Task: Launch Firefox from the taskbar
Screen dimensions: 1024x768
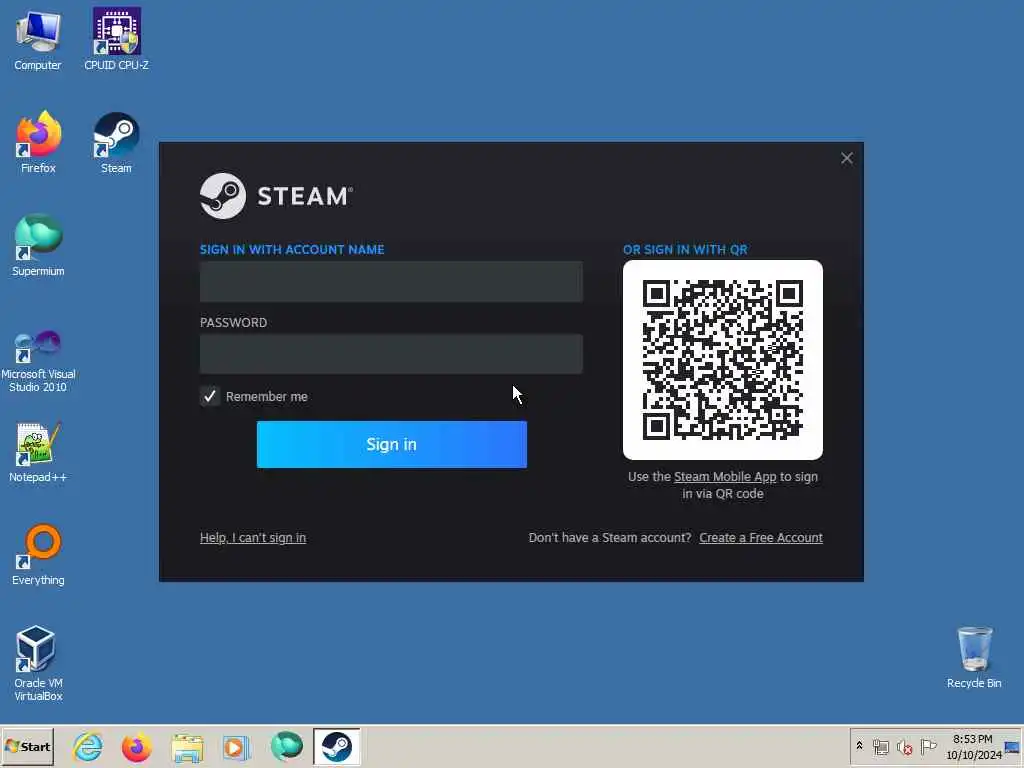Action: (136, 746)
